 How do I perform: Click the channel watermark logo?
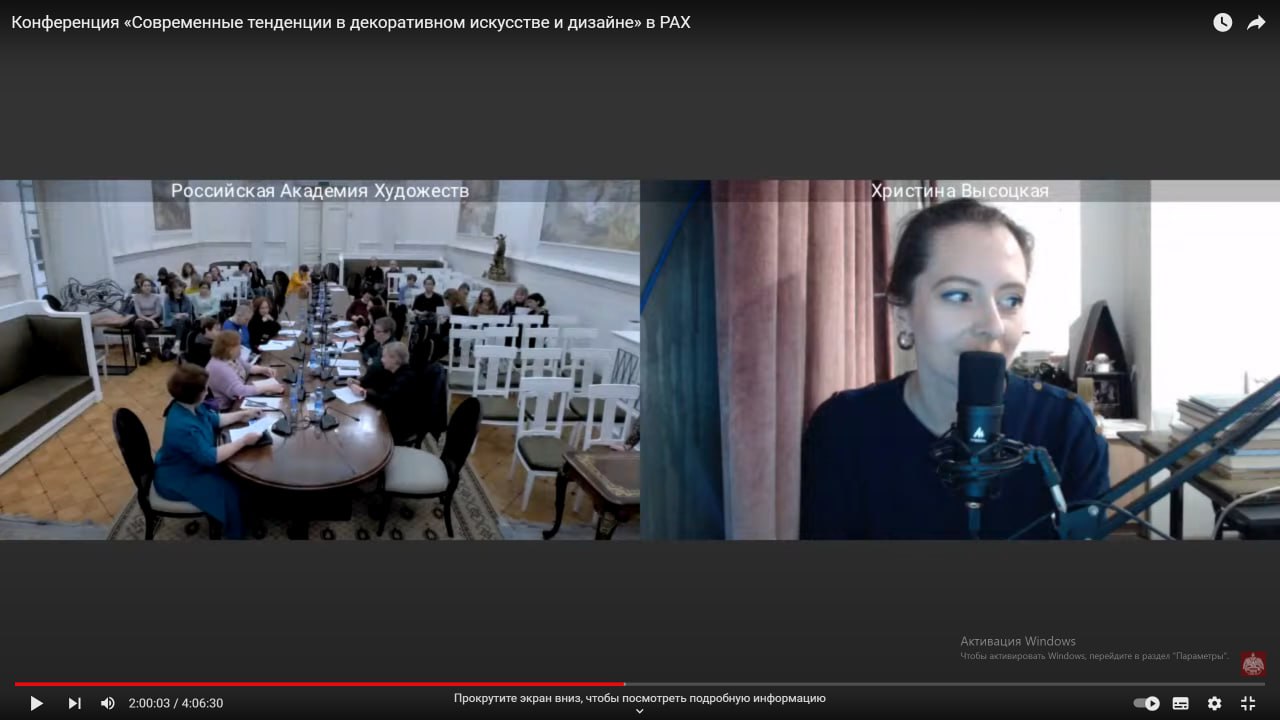point(1253,664)
